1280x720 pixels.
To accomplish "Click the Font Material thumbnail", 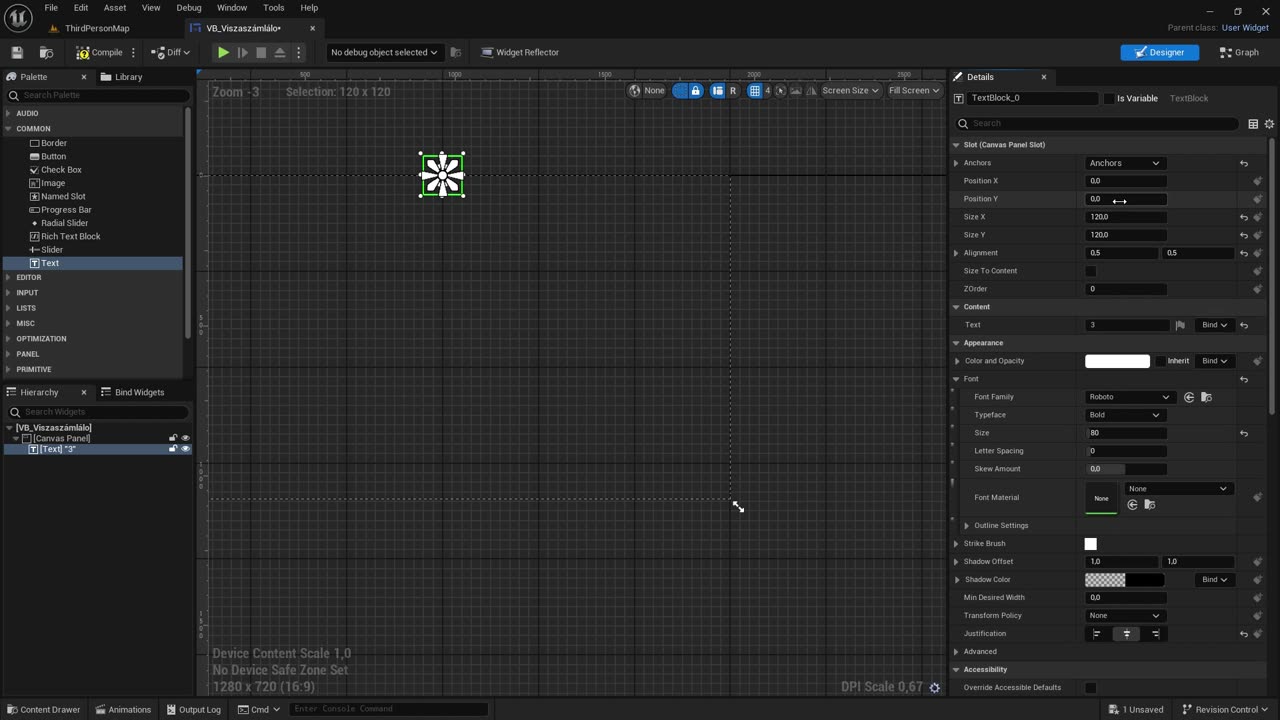I will click(x=1101, y=498).
